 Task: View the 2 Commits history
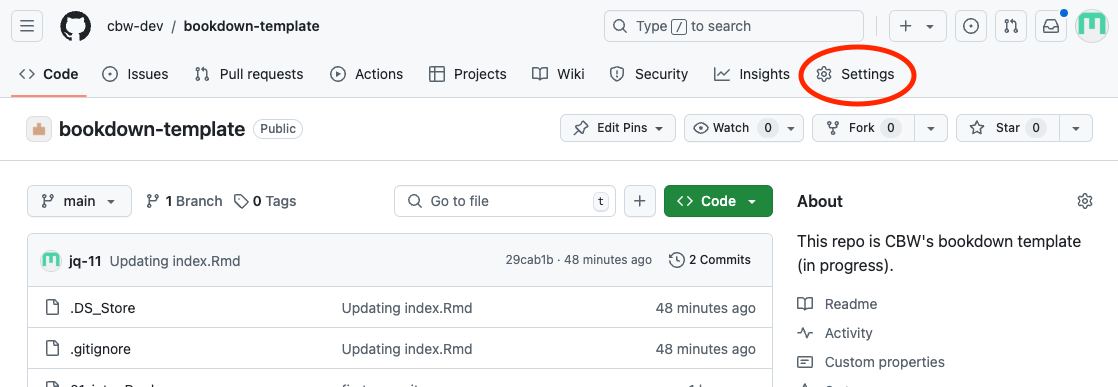coord(709,260)
